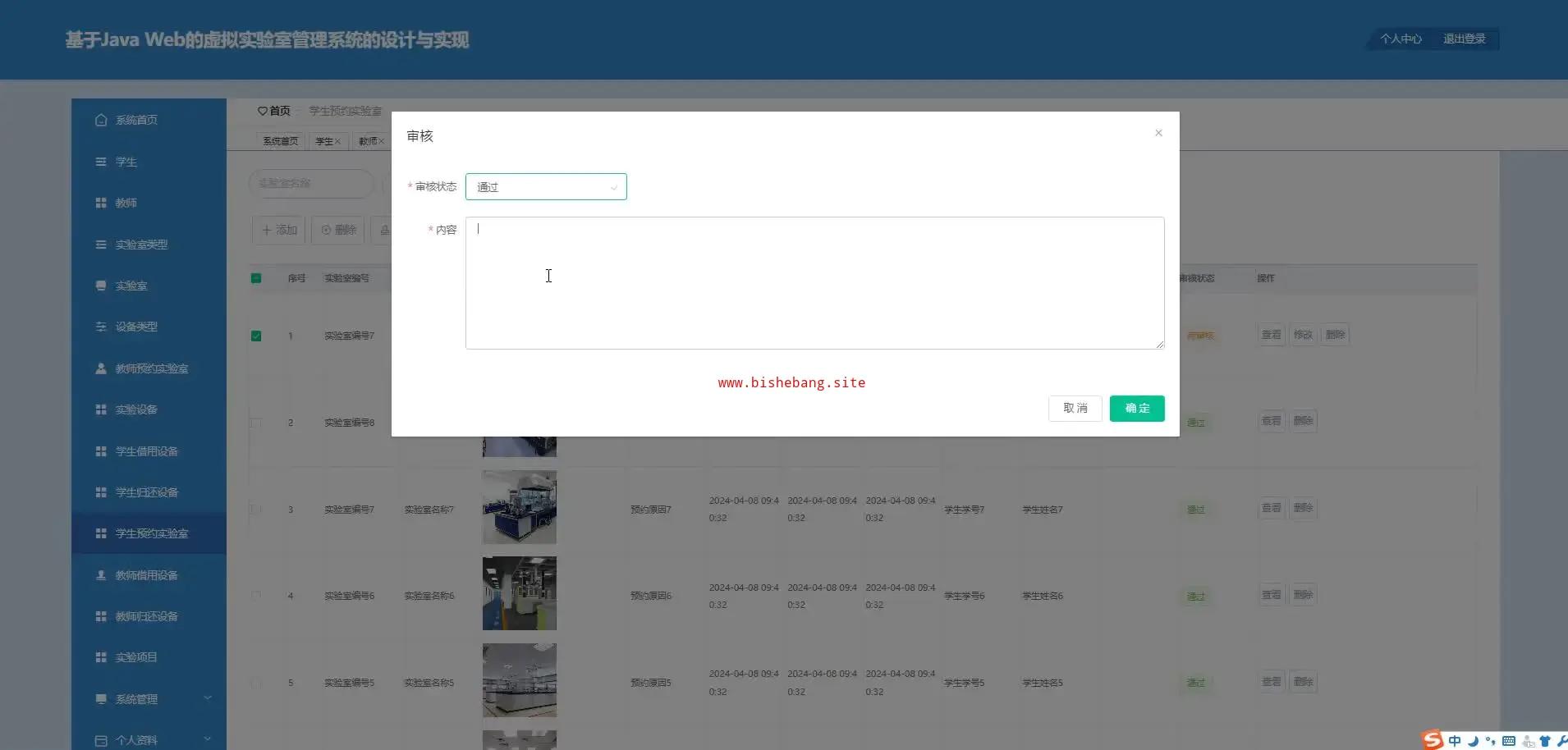The width and height of the screenshot is (1568, 750).
Task: Click the monitor icon beside 系统管理
Action: click(101, 699)
